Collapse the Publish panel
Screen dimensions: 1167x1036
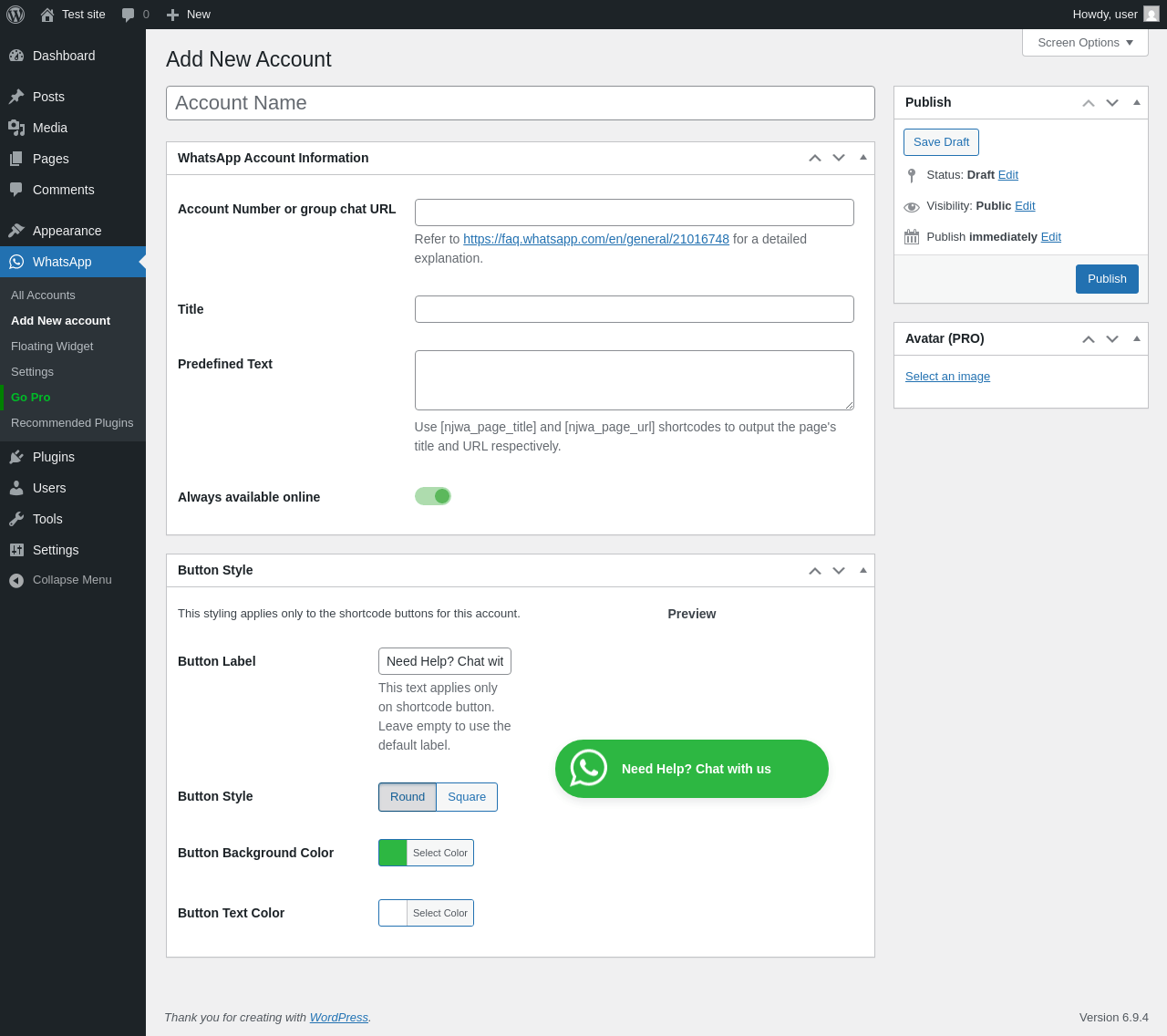coord(1137,102)
